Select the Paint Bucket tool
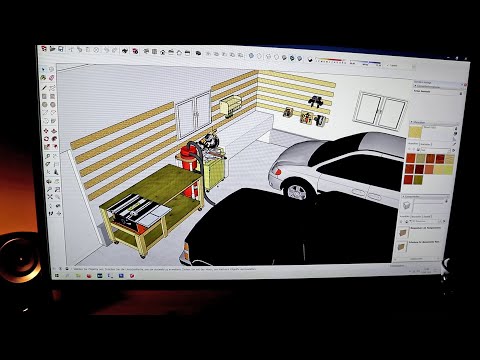The image size is (480, 360). pos(43,78)
